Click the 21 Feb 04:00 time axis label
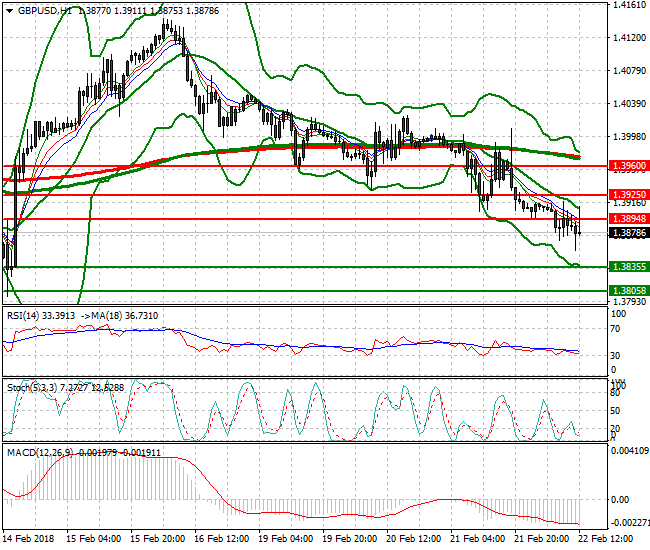Viewport: 650px width, 550px height. [x=478, y=539]
